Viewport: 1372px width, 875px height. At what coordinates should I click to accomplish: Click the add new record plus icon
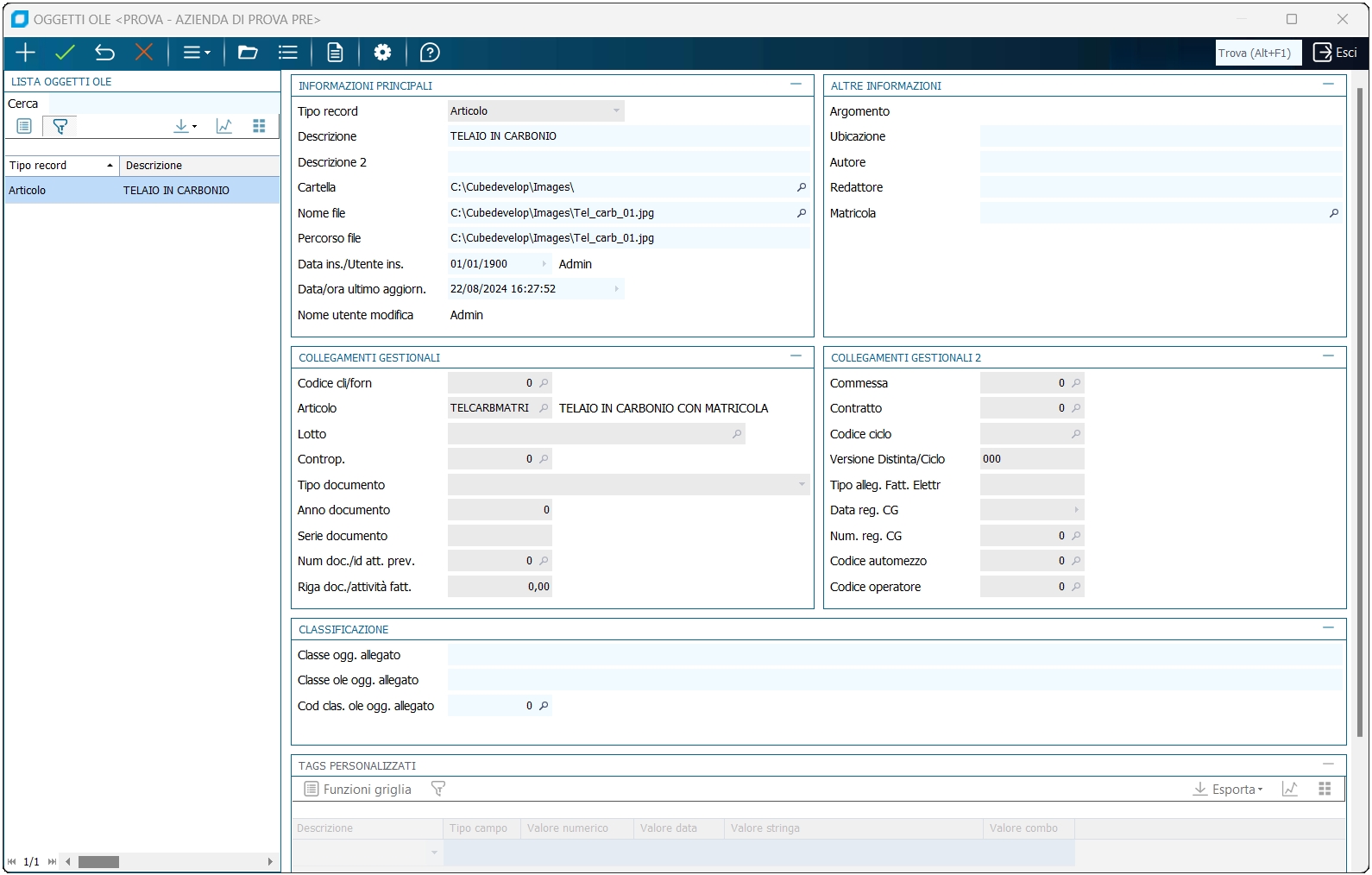(25, 53)
